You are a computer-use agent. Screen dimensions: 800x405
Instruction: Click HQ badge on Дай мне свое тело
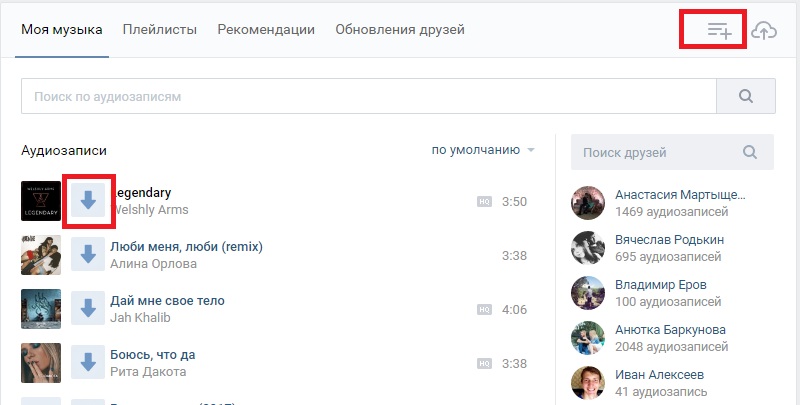[484, 310]
